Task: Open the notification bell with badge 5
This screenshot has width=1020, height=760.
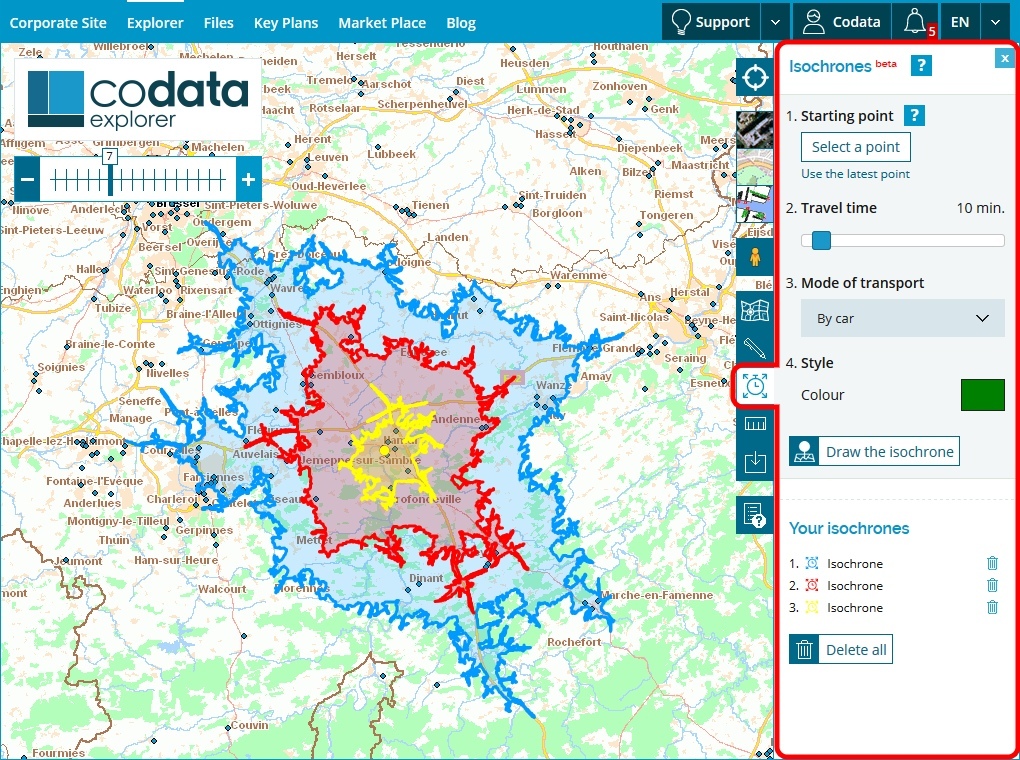Action: coord(913,21)
